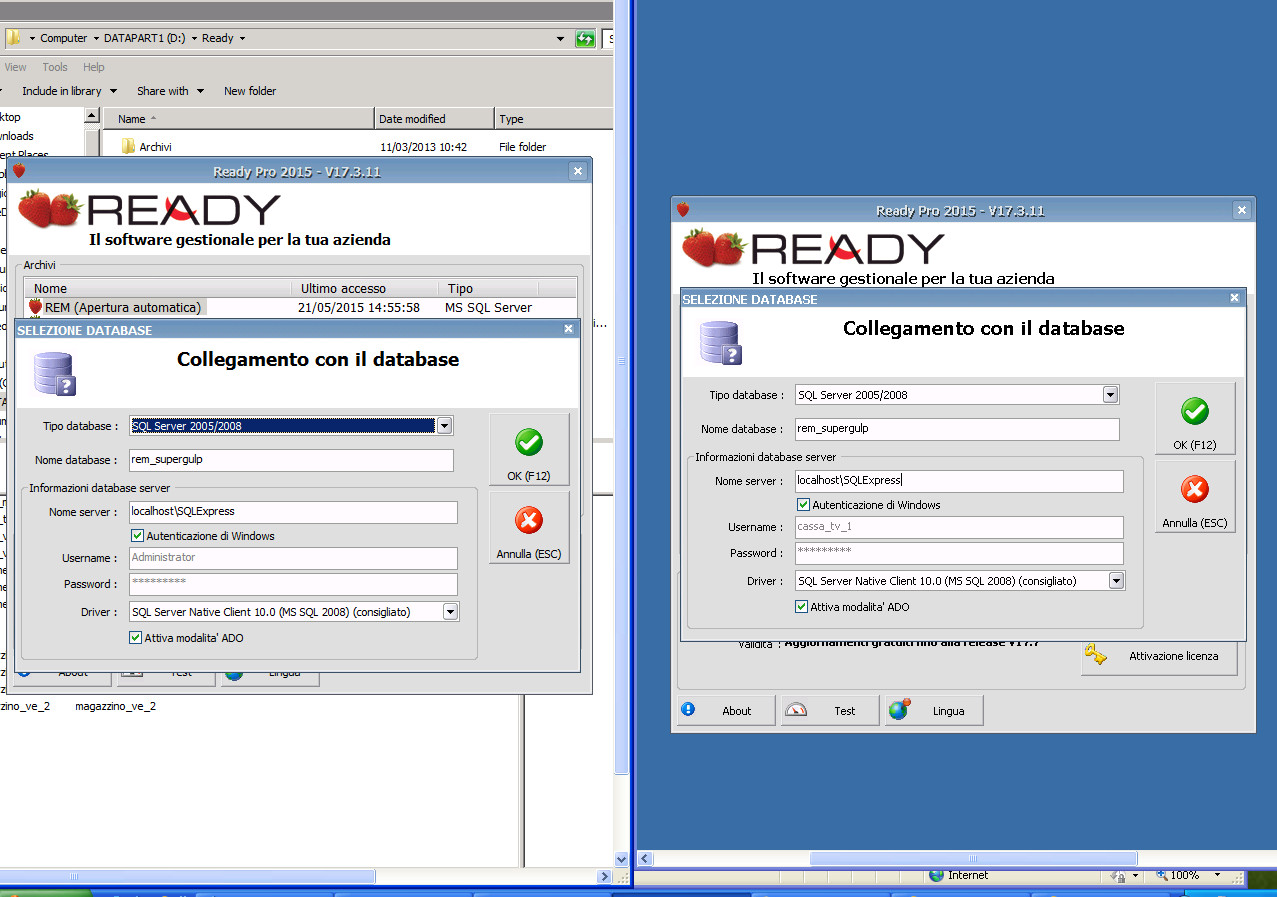Click Nome database field in right dialog
This screenshot has width=1277, height=897.
(957, 429)
